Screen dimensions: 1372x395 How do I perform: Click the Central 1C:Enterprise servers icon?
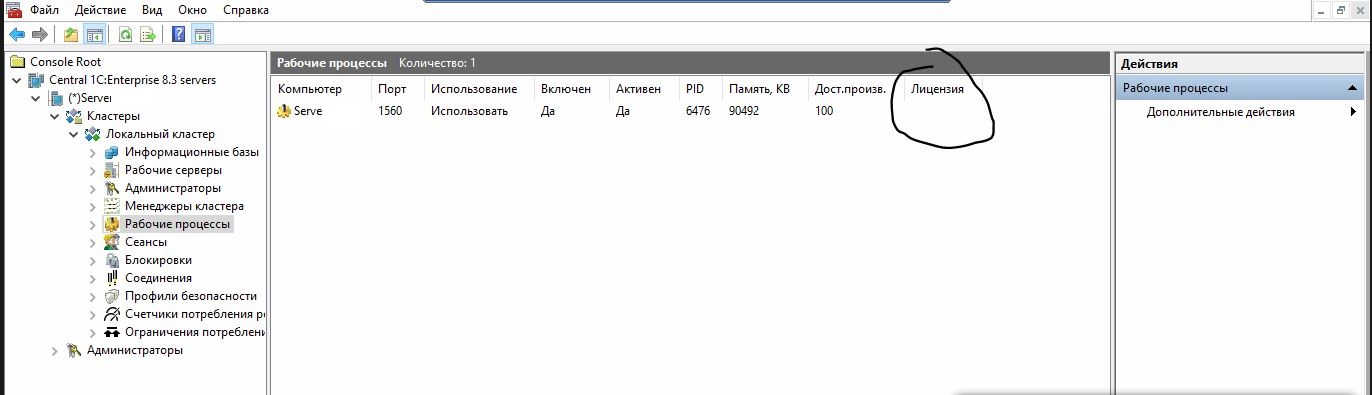37,80
